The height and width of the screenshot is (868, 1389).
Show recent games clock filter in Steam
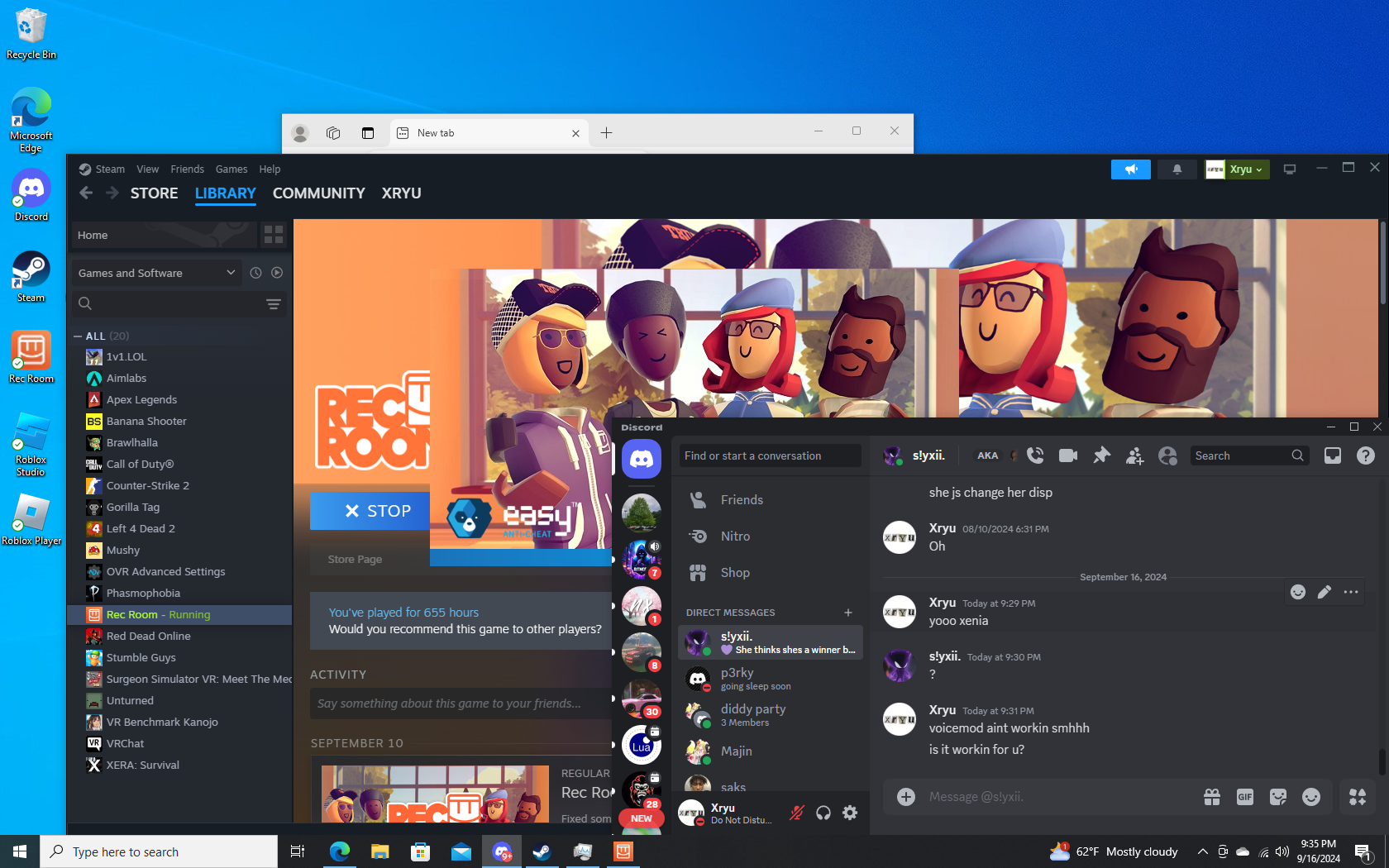[x=255, y=273]
